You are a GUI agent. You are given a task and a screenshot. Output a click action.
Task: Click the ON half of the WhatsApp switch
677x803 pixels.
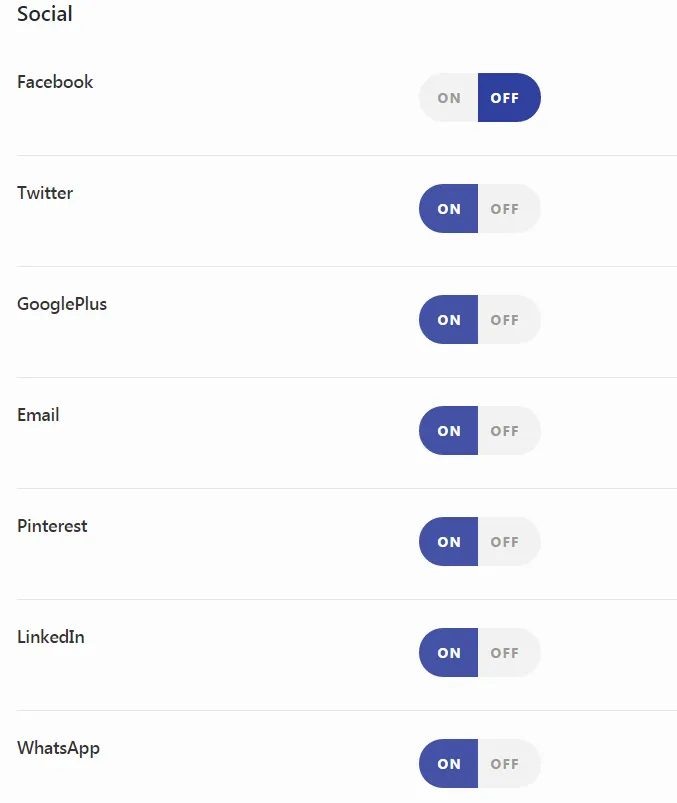(x=449, y=764)
